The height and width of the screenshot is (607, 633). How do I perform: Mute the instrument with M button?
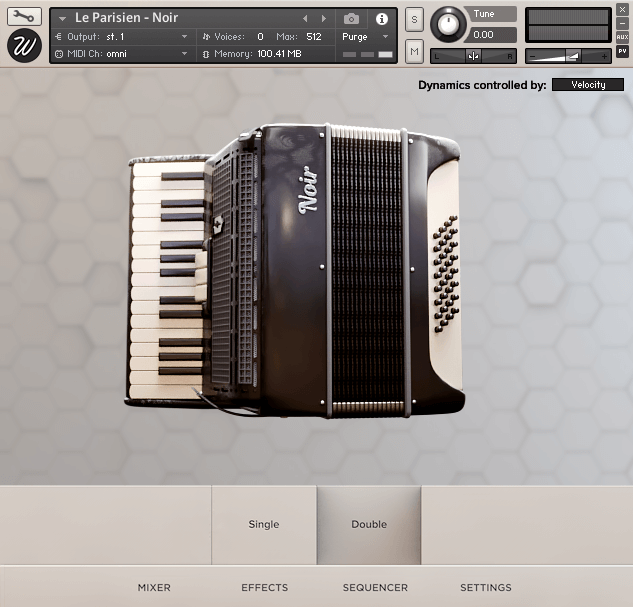(414, 51)
